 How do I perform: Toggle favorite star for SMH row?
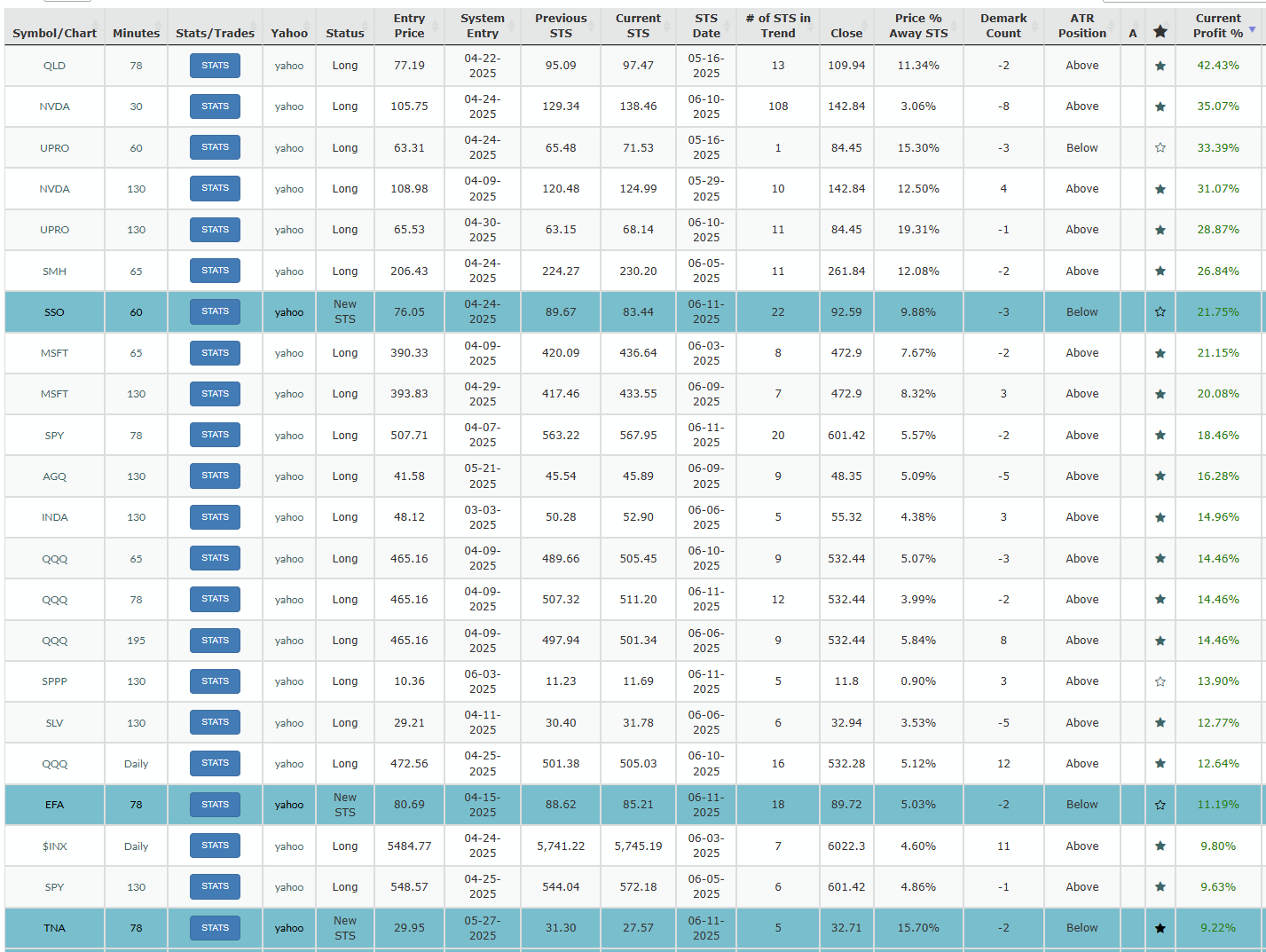(x=1160, y=271)
